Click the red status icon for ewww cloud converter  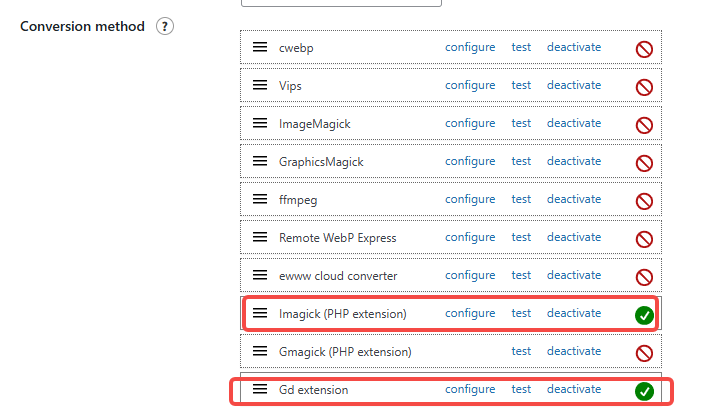tap(644, 277)
